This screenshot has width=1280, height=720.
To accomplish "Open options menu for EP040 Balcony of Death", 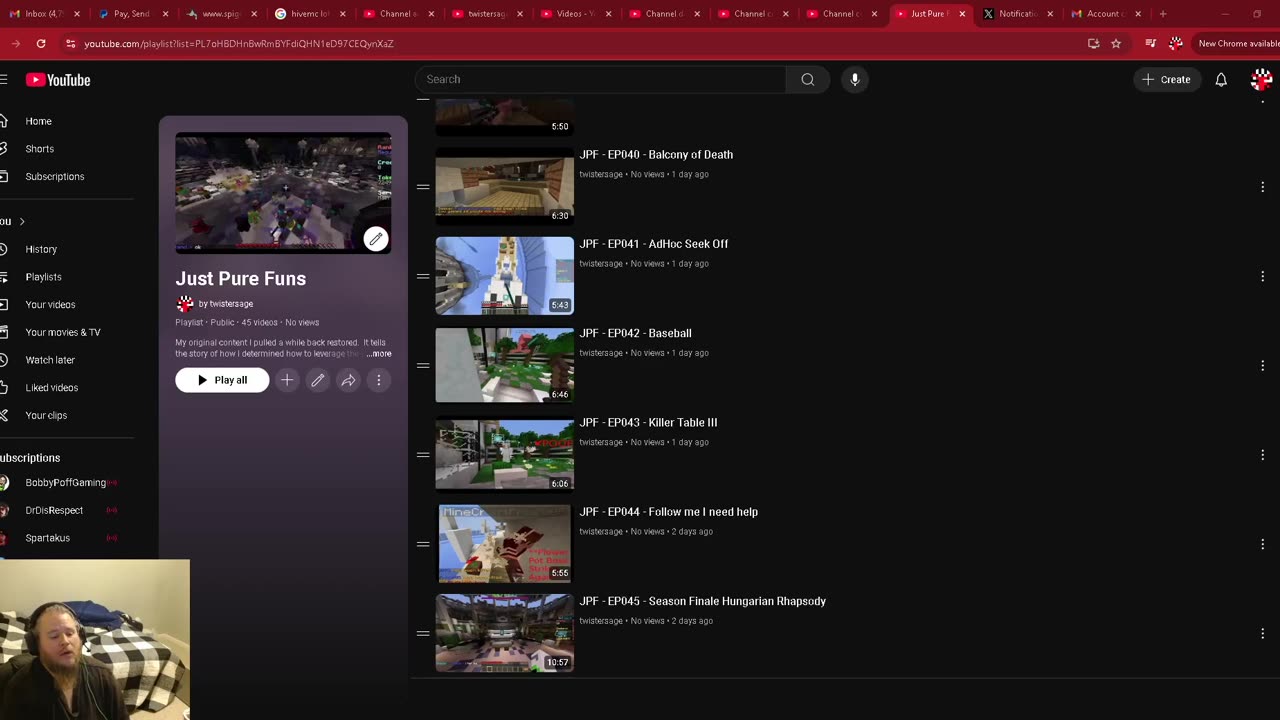I will [1262, 187].
